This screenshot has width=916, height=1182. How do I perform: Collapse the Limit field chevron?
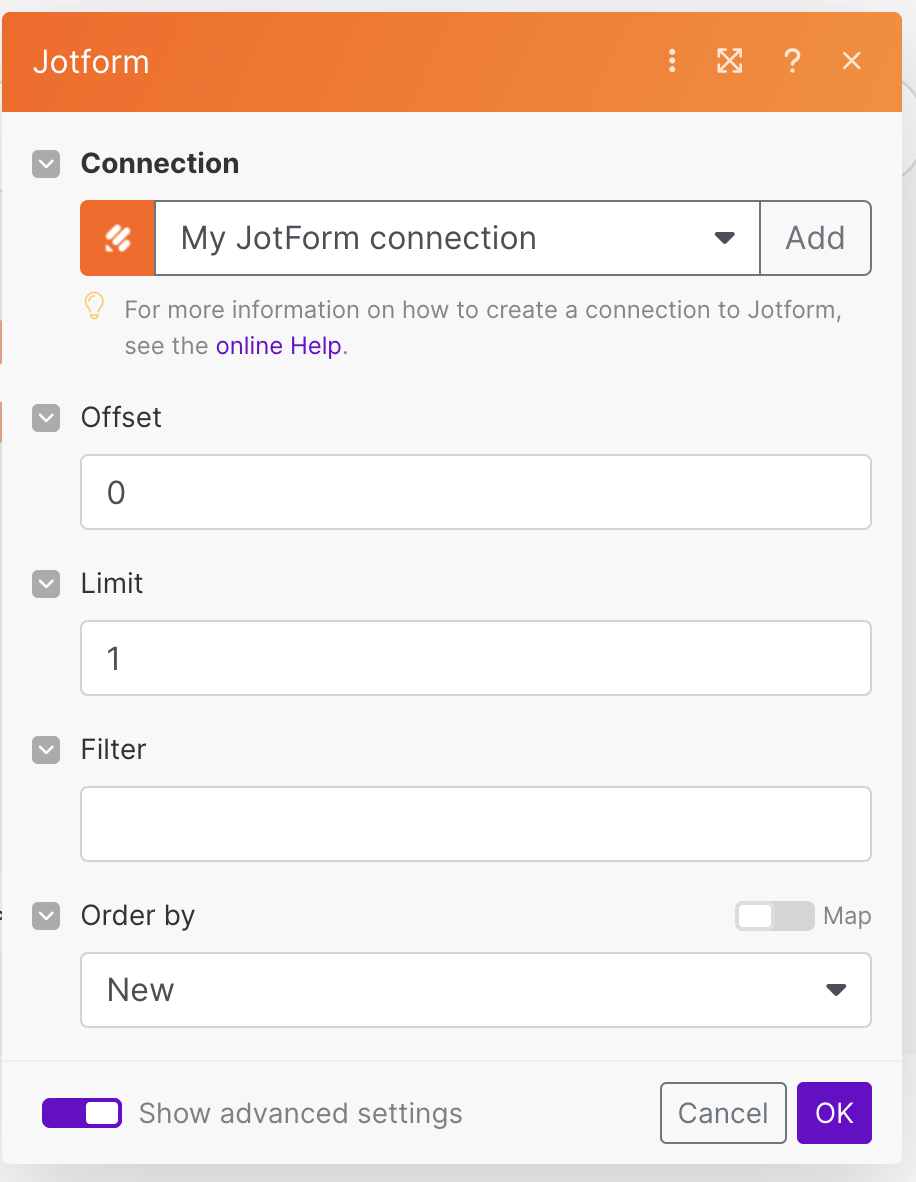tap(47, 584)
